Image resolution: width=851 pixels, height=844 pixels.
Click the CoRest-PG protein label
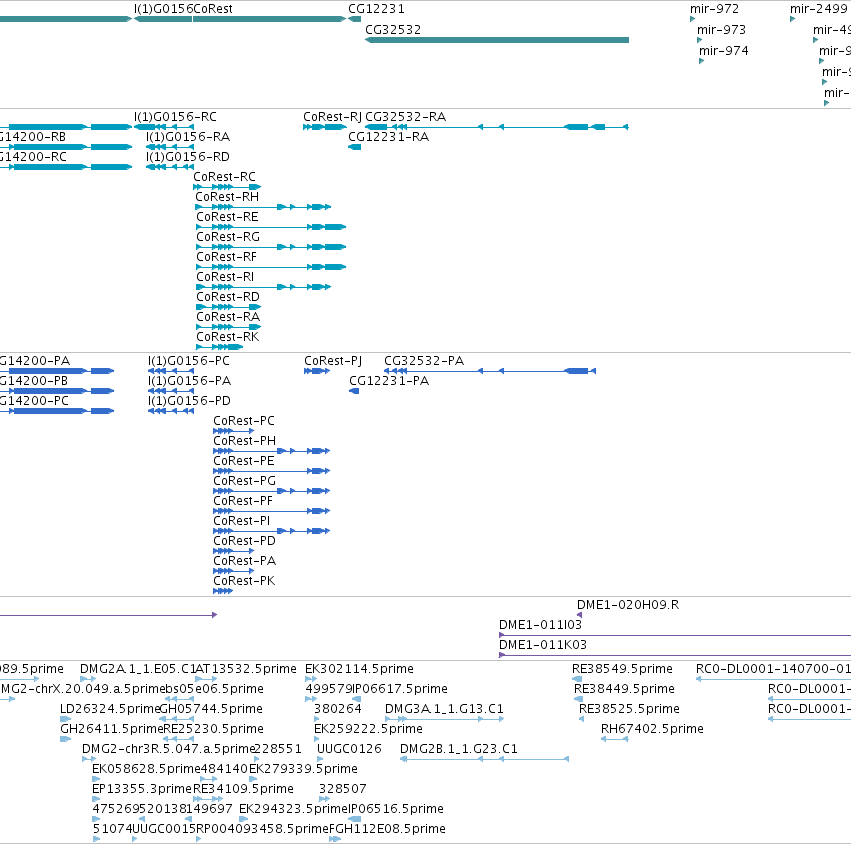tap(244, 481)
